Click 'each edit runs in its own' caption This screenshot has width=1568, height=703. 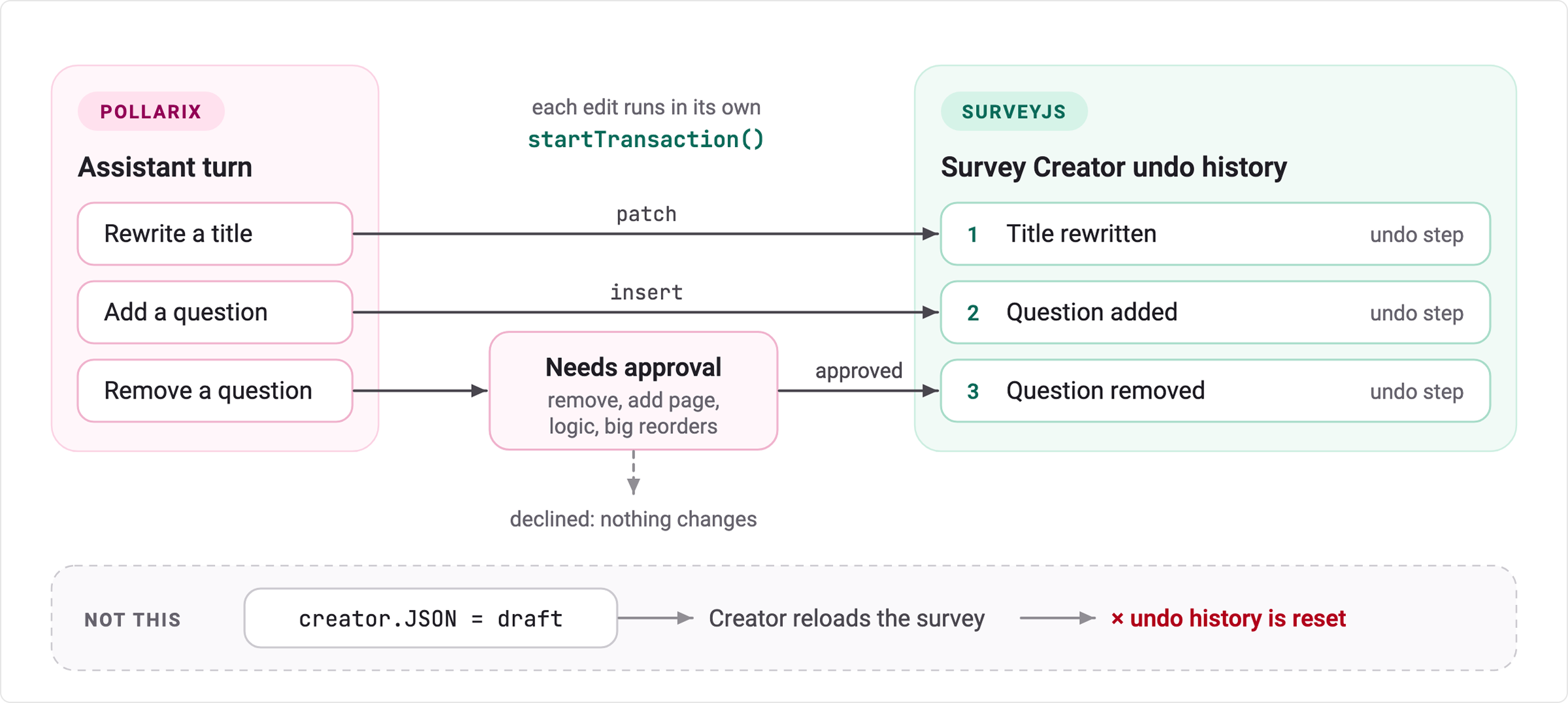coord(646,107)
